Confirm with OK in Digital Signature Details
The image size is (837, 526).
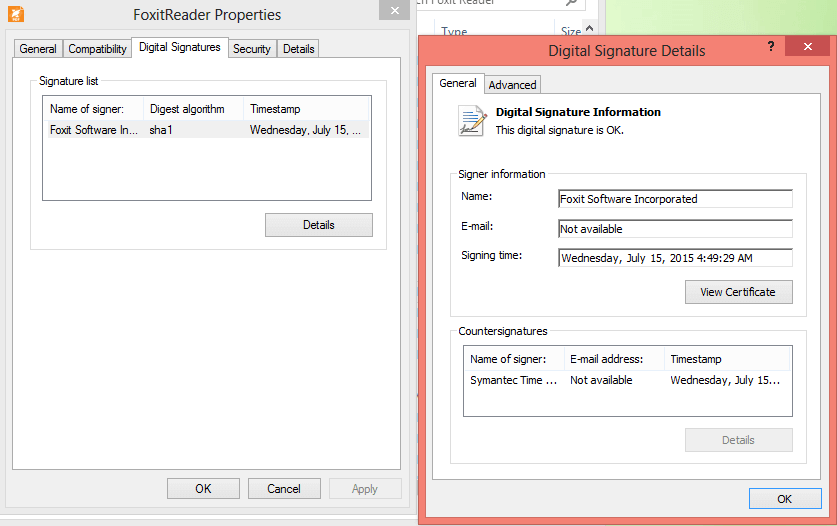784,499
